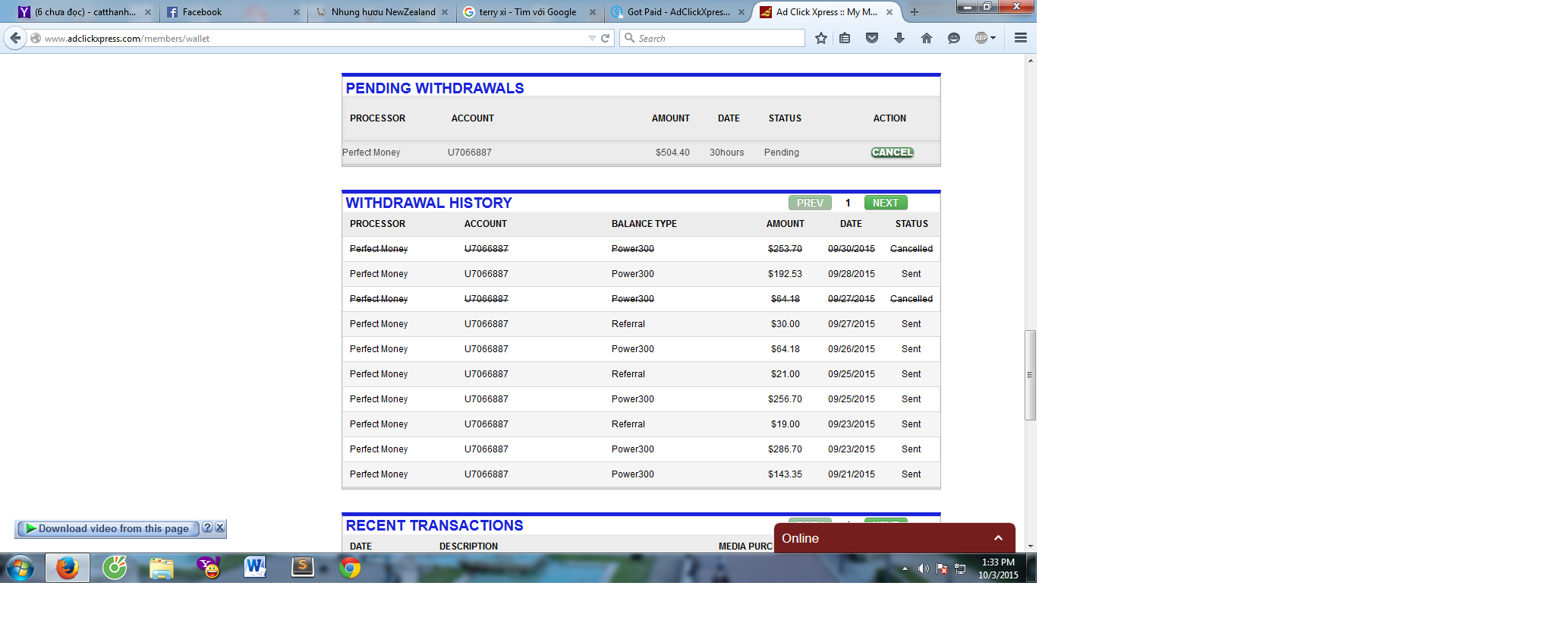
Task: Click the 09/28/2015 date cell
Action: coord(852,274)
